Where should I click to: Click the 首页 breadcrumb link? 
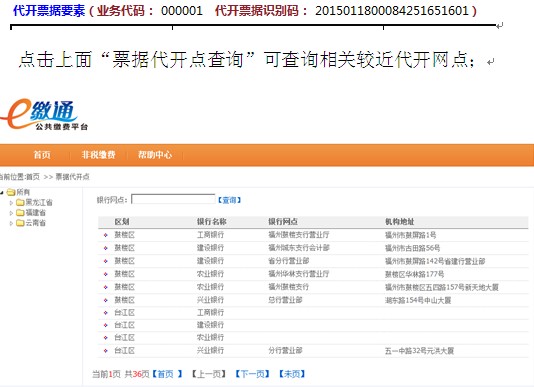[x=33, y=177]
